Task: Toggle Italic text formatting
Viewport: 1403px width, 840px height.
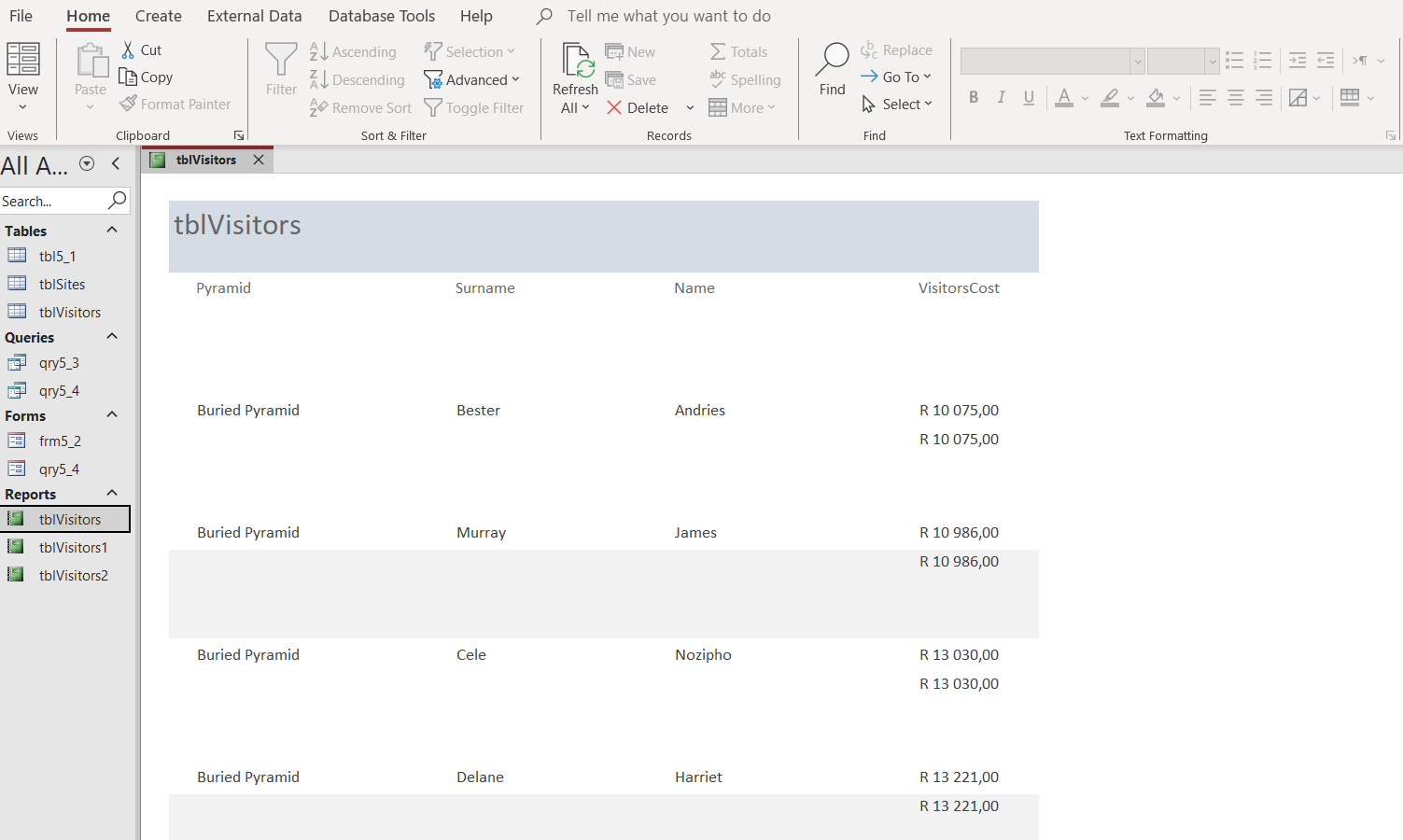Action: click(x=1001, y=97)
